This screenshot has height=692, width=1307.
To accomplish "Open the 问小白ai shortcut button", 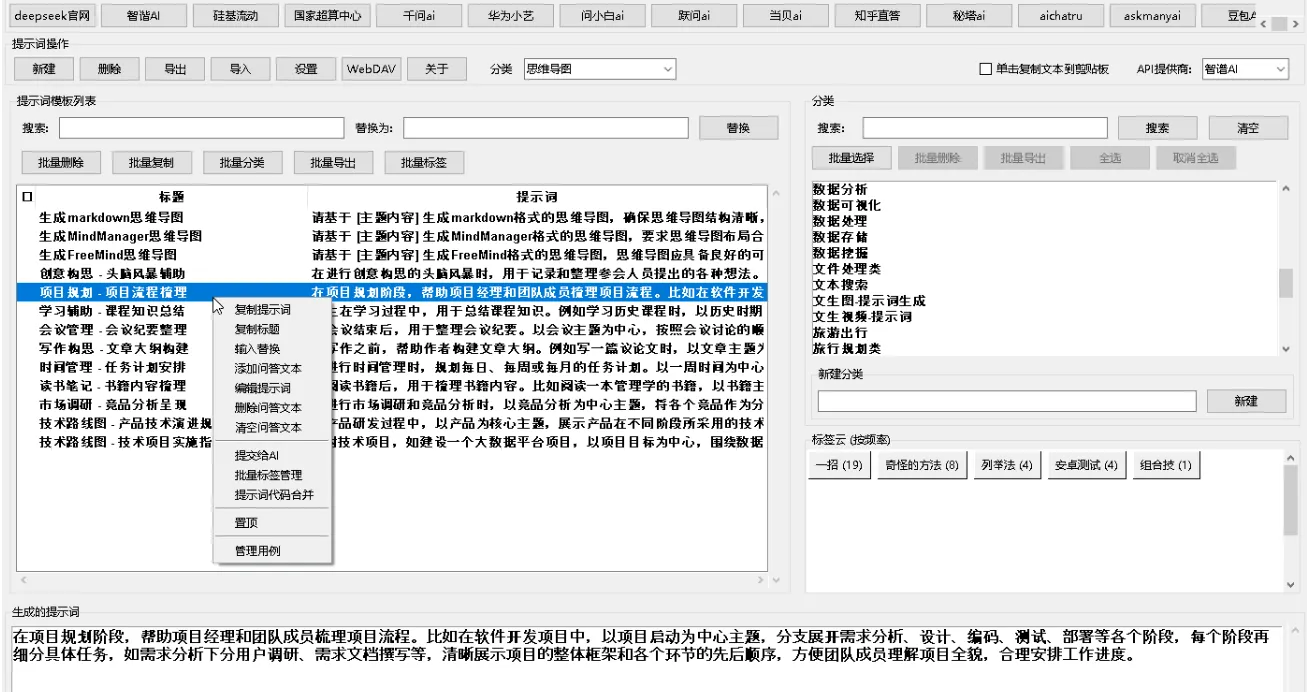I will point(603,16).
